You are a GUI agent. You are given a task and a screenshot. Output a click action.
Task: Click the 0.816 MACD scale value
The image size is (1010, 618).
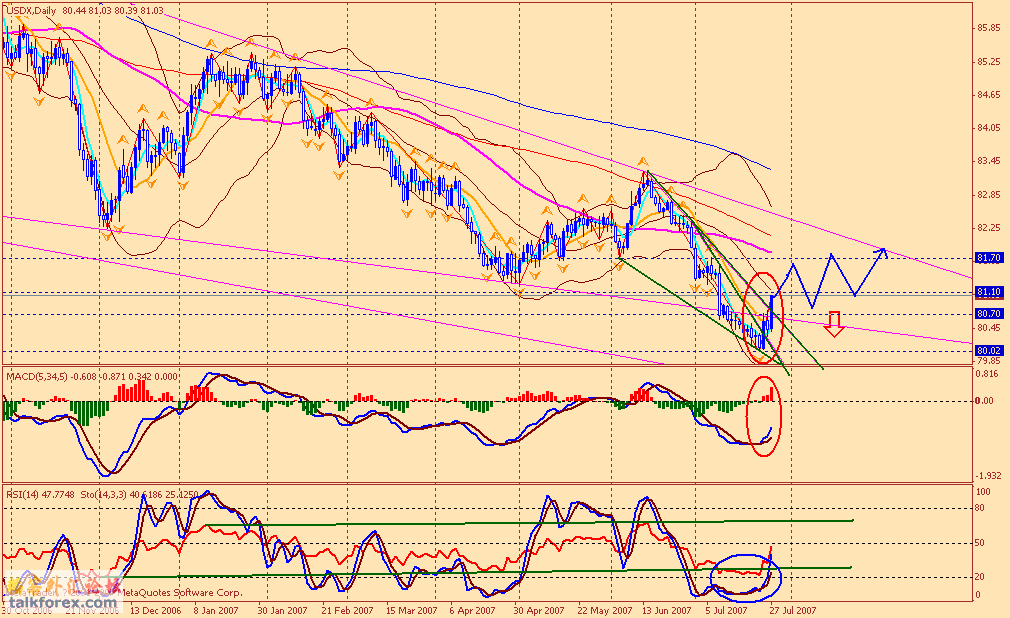coord(989,374)
